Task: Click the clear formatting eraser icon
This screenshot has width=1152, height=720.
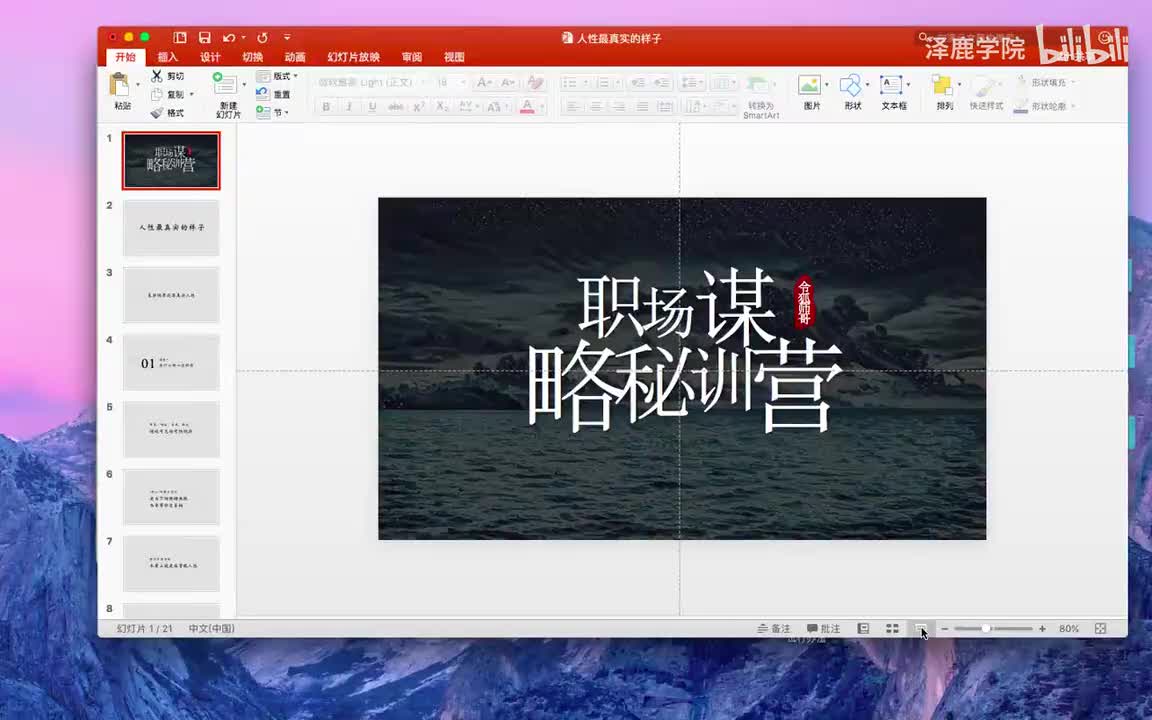Action: pos(536,83)
